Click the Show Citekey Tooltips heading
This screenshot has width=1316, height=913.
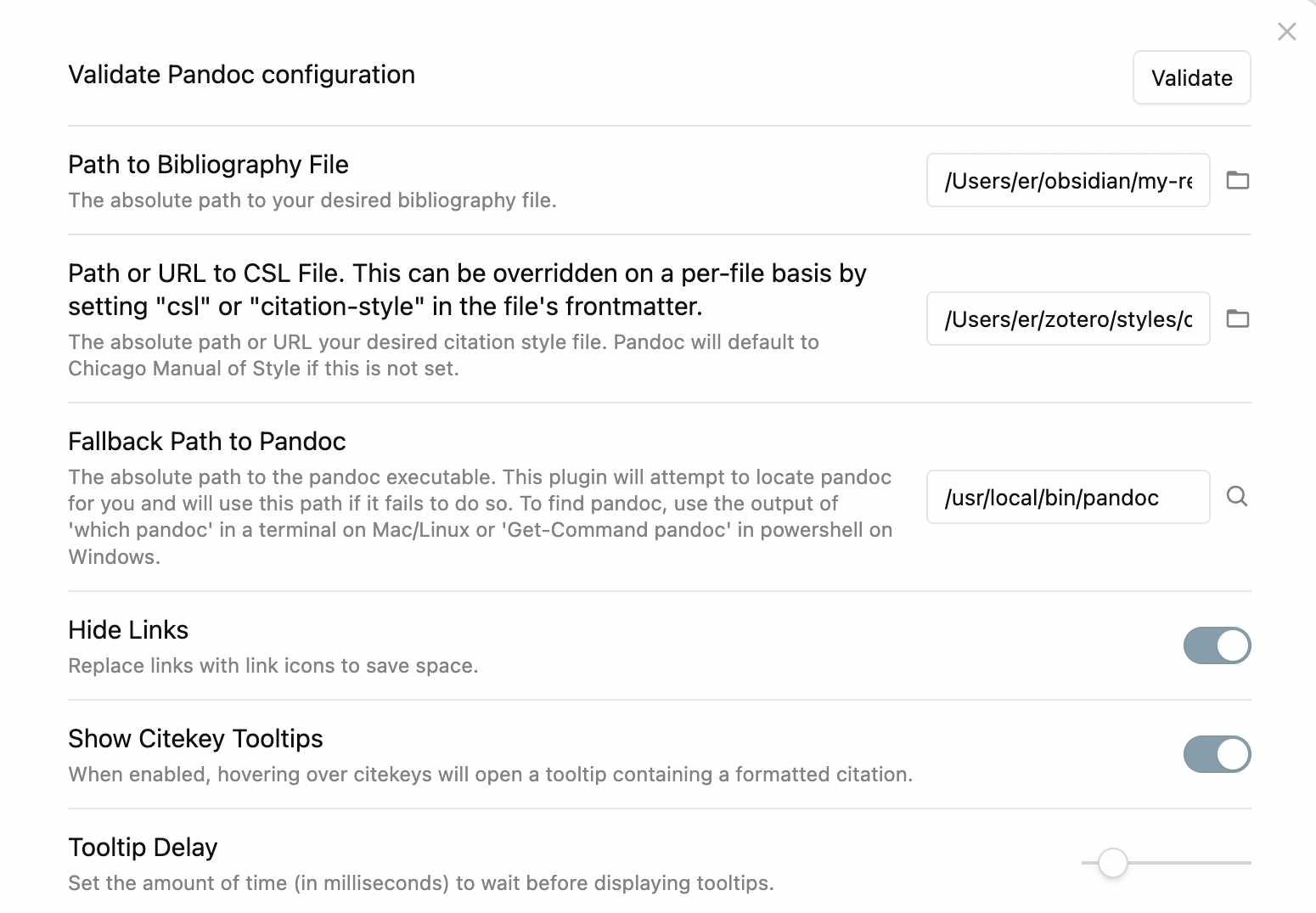point(195,739)
